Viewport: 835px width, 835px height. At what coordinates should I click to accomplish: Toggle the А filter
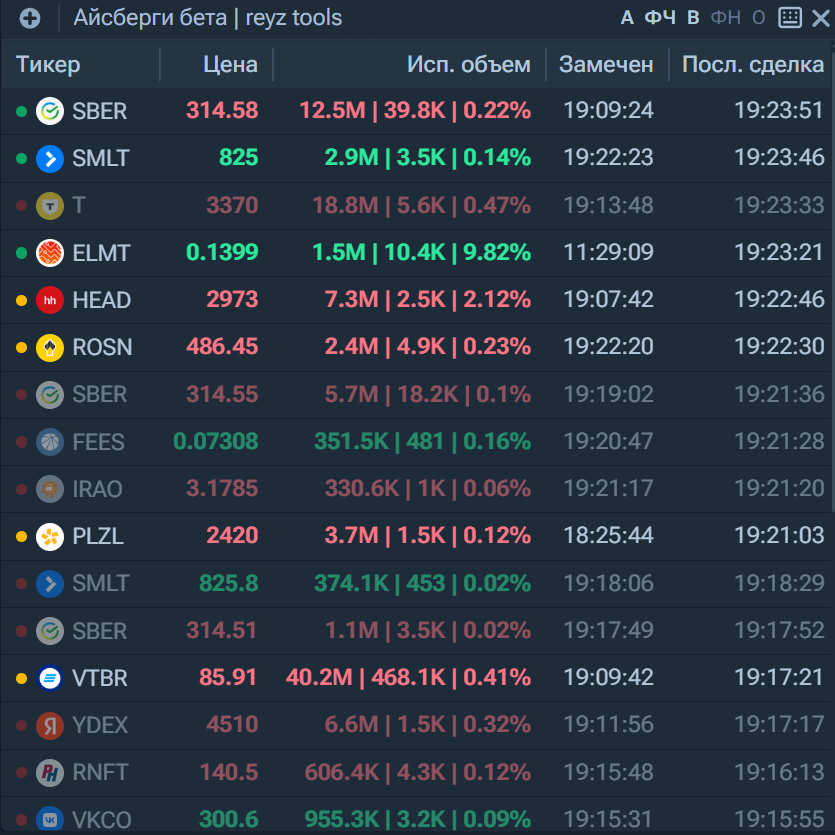(627, 18)
